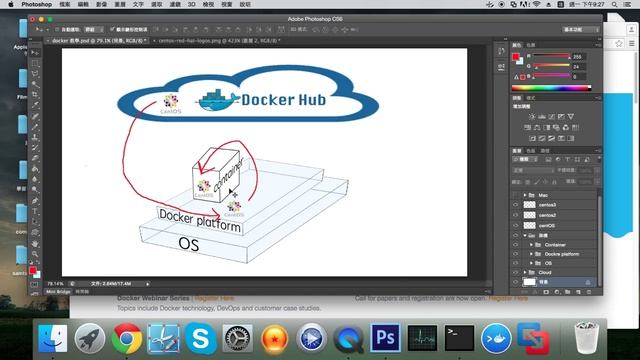Select the Move tool in the toolbox

(x=35, y=52)
